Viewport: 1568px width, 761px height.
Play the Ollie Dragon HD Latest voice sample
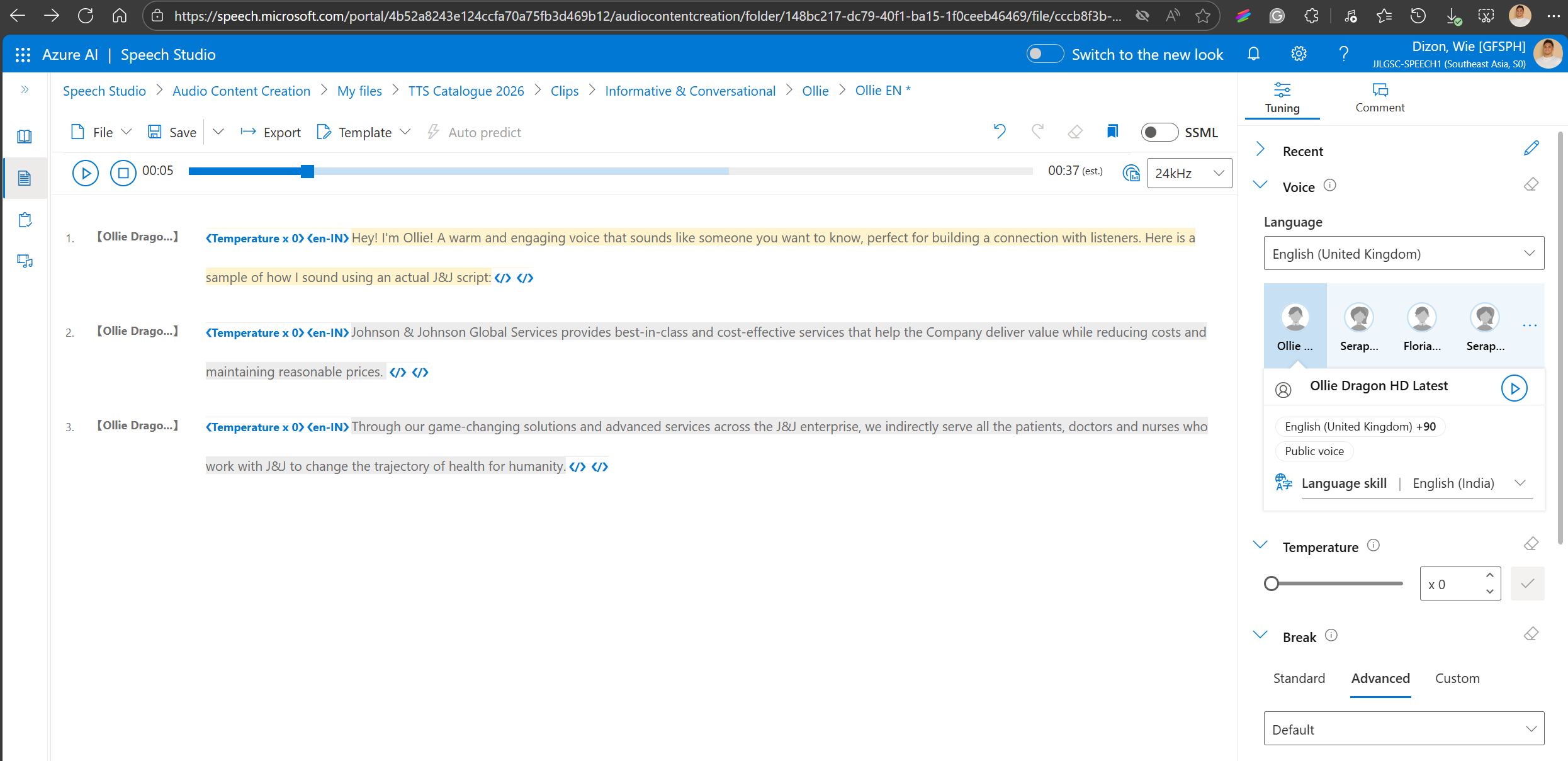point(1514,388)
